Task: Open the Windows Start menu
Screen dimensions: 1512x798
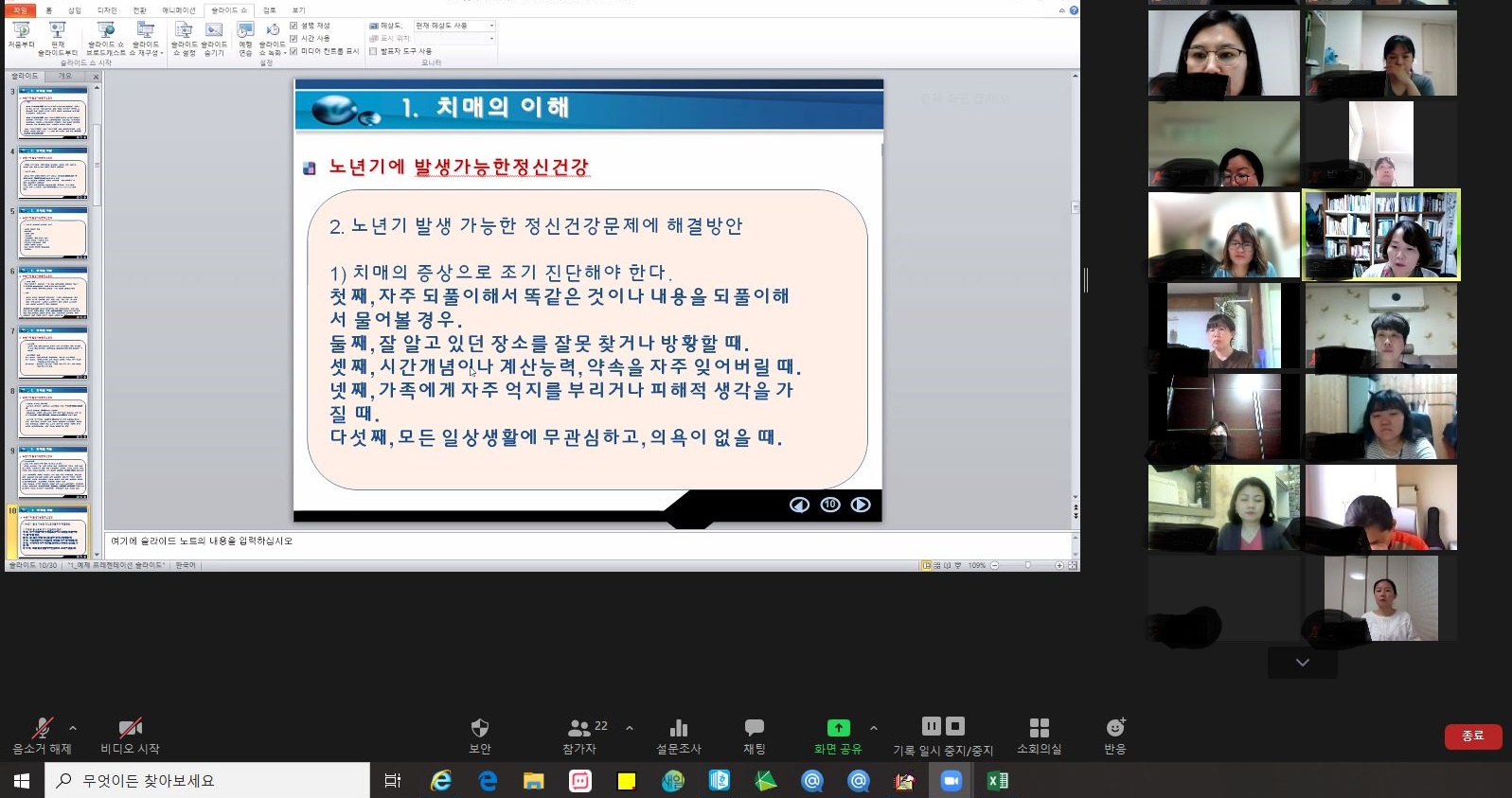Action: (22, 781)
